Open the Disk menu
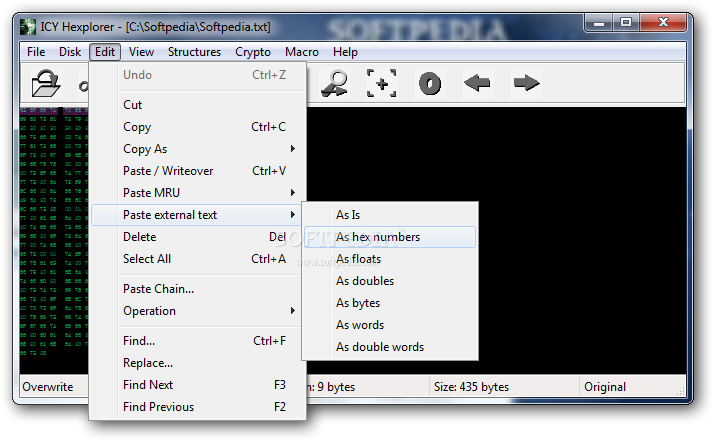The width and height of the screenshot is (714, 441). pyautogui.click(x=70, y=52)
